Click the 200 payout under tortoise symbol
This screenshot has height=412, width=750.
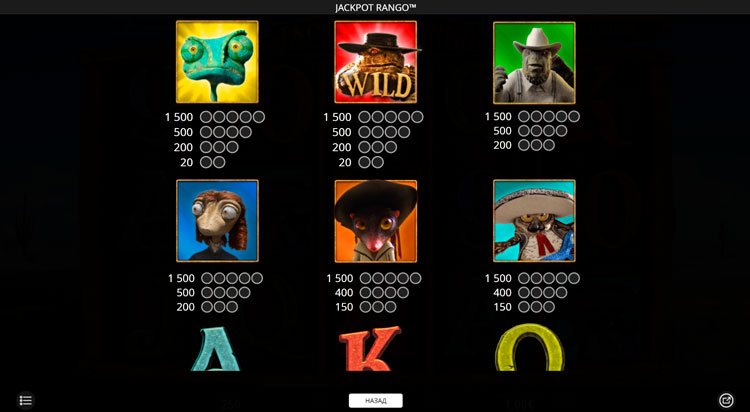pyautogui.click(x=502, y=145)
